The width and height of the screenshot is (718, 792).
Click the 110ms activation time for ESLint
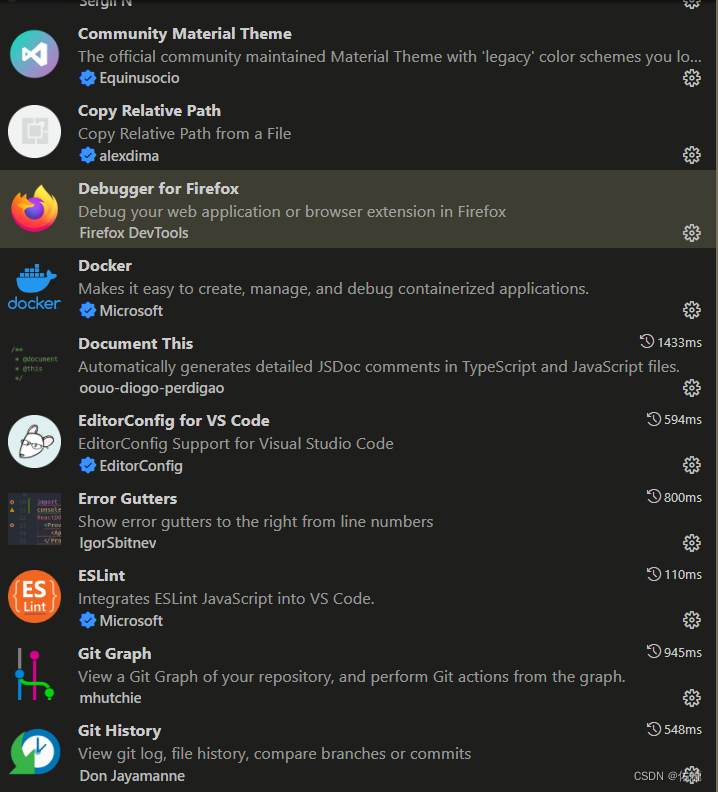pos(675,574)
